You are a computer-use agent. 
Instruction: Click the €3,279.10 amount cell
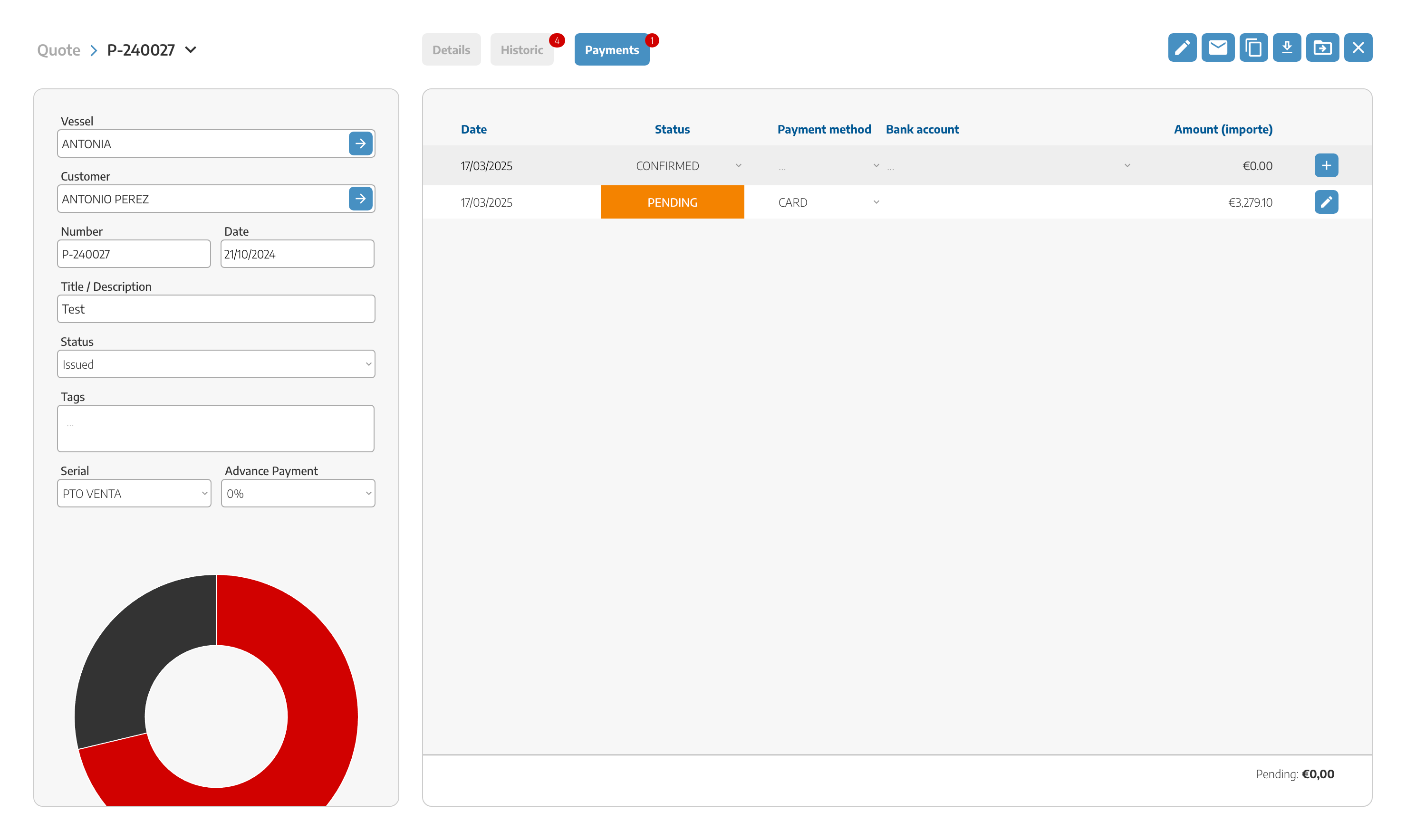click(x=1250, y=203)
